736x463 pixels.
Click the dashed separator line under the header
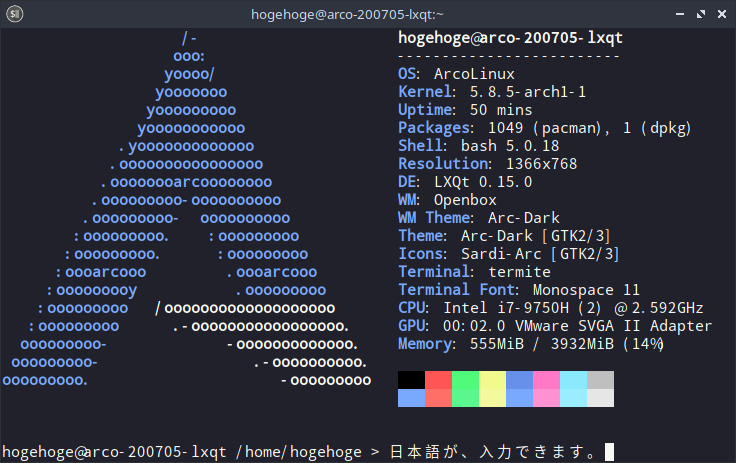tap(509, 56)
